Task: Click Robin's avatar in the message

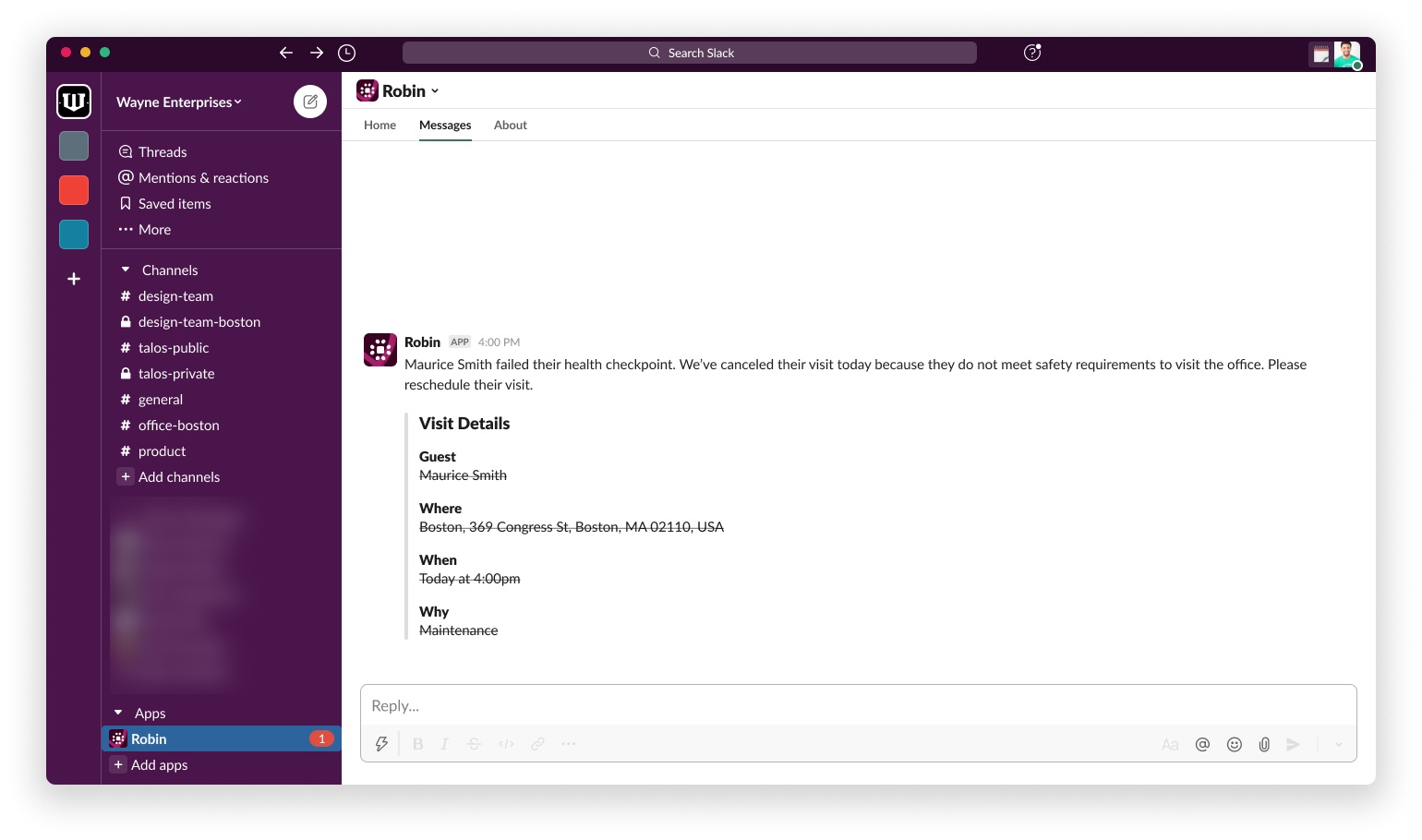Action: [380, 350]
